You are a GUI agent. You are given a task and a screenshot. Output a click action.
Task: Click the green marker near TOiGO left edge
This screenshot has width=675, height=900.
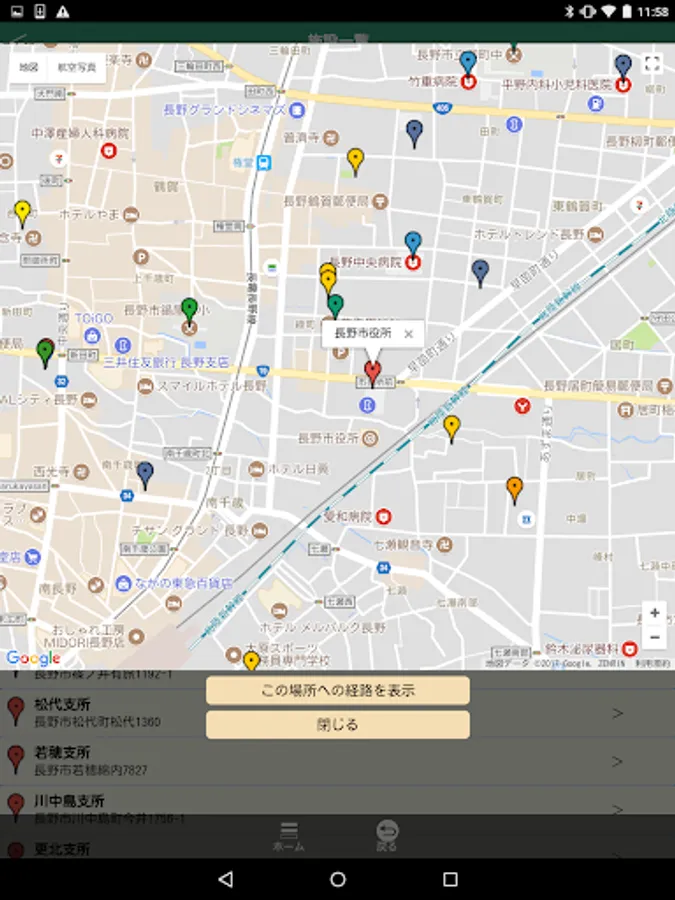[x=45, y=353]
